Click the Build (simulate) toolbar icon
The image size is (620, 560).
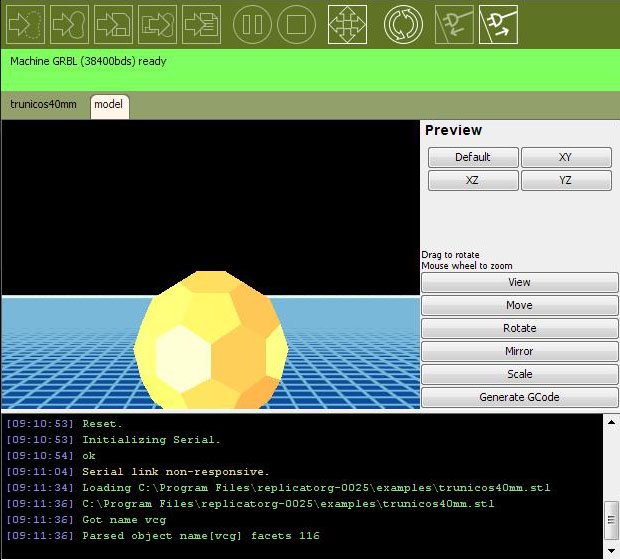click(26, 24)
